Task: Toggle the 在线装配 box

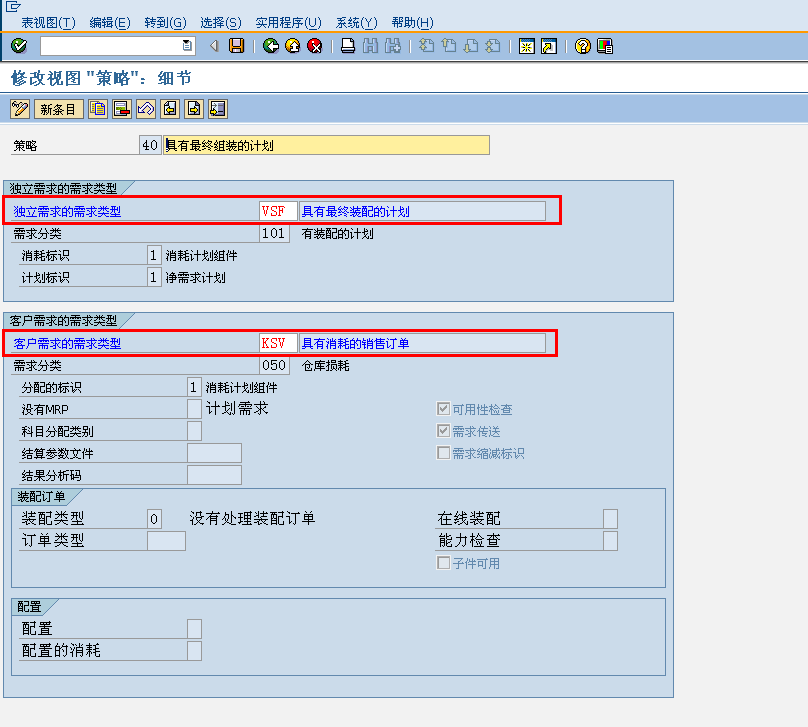Action: coord(610,518)
